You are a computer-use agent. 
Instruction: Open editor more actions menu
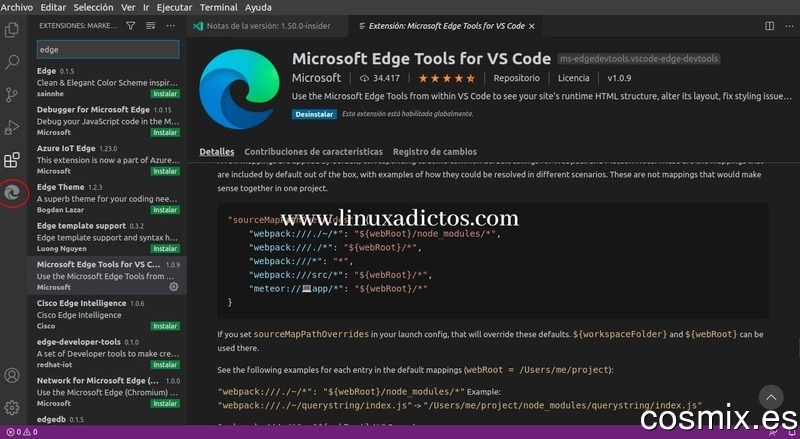[x=789, y=26]
